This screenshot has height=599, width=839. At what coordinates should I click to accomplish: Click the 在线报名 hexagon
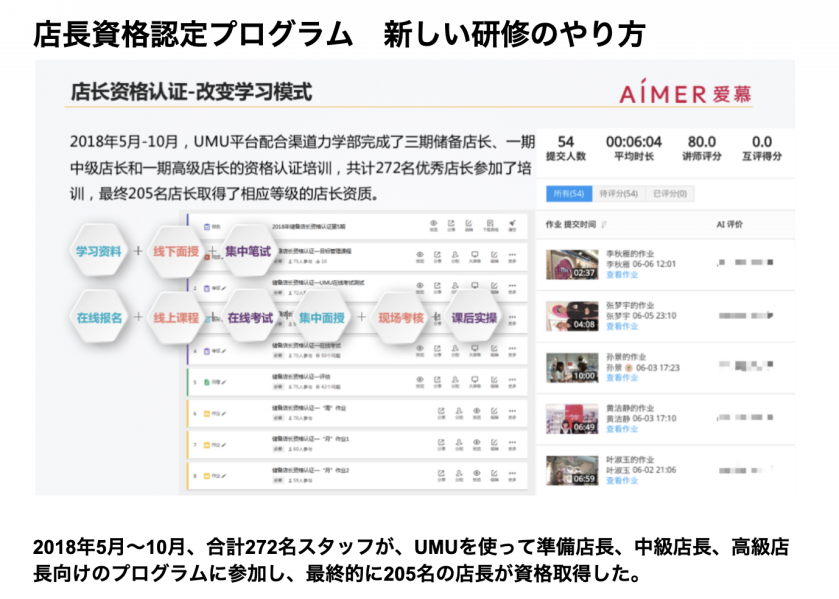coord(99,317)
